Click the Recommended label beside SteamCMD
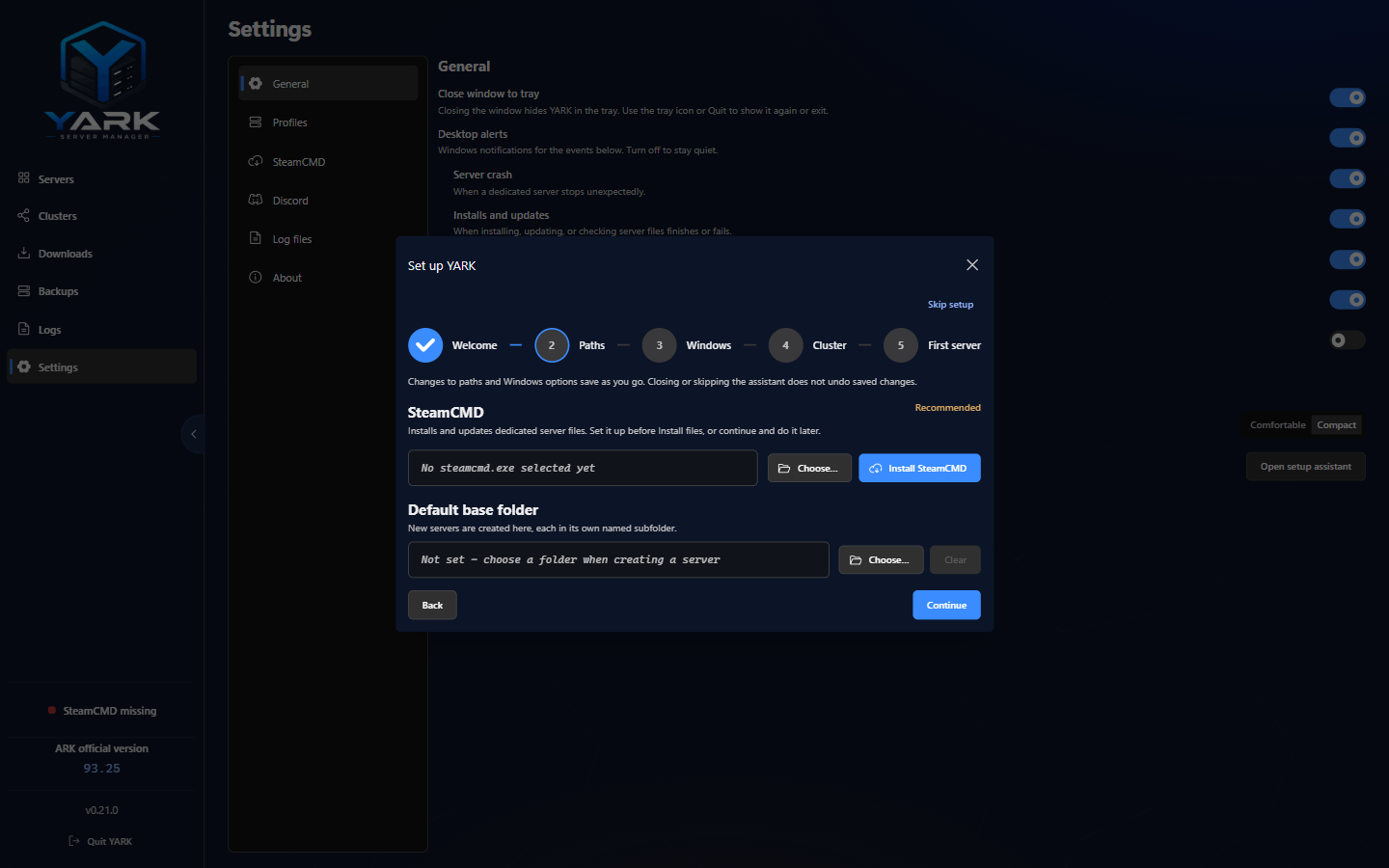This screenshot has height=868, width=1389. click(x=947, y=407)
